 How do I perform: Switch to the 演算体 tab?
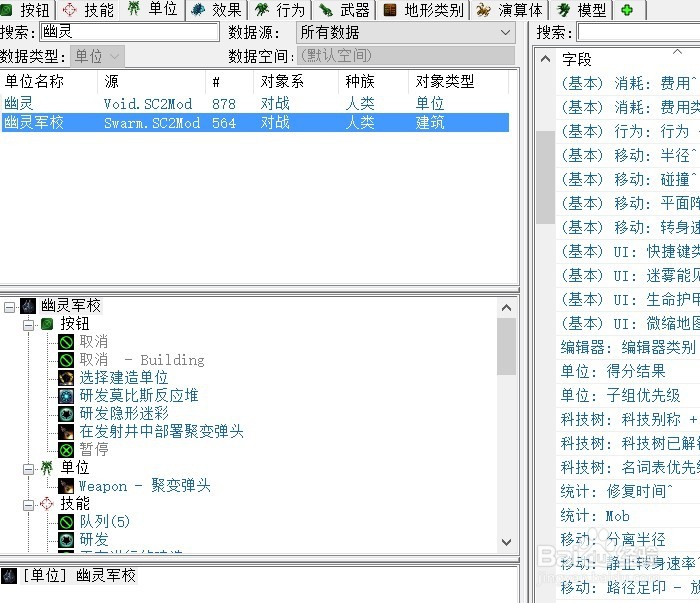pos(510,10)
